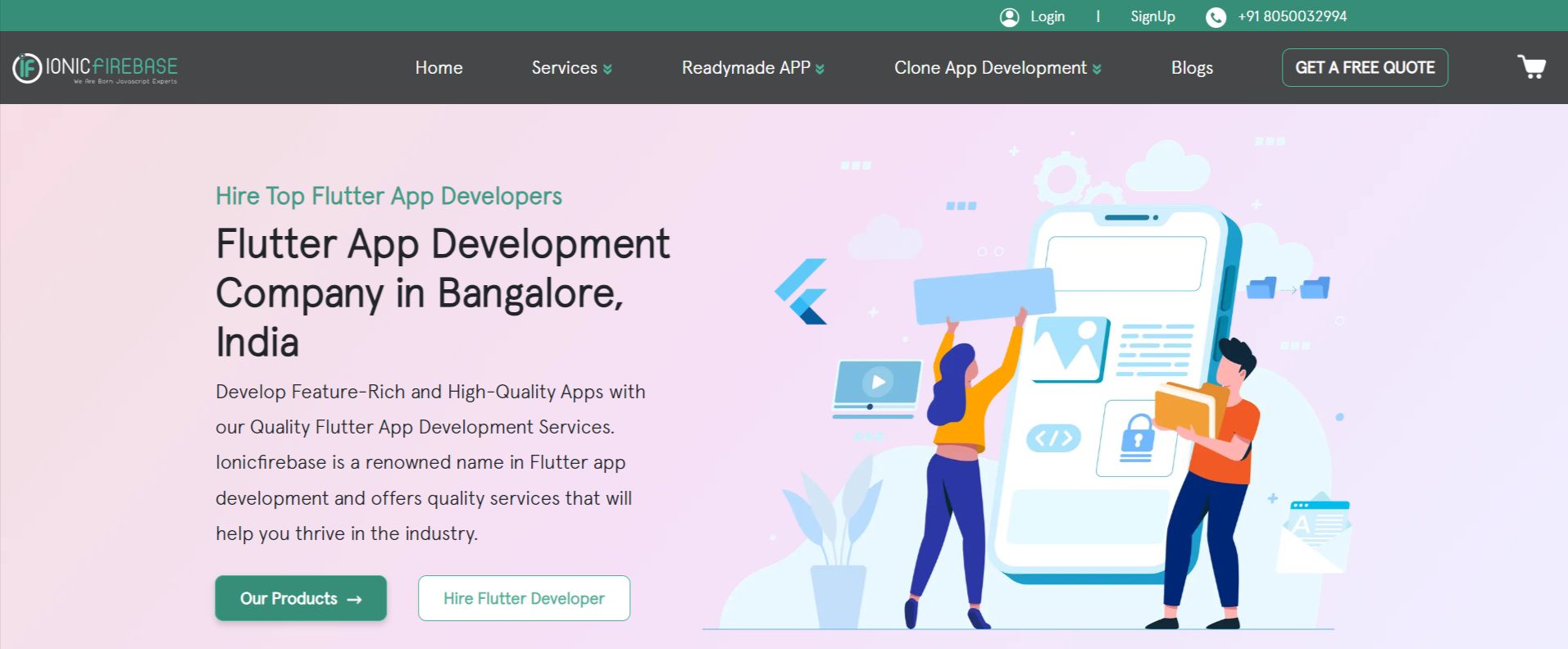1568x649 pixels.
Task: Open the shopping cart icon
Action: coord(1531,66)
